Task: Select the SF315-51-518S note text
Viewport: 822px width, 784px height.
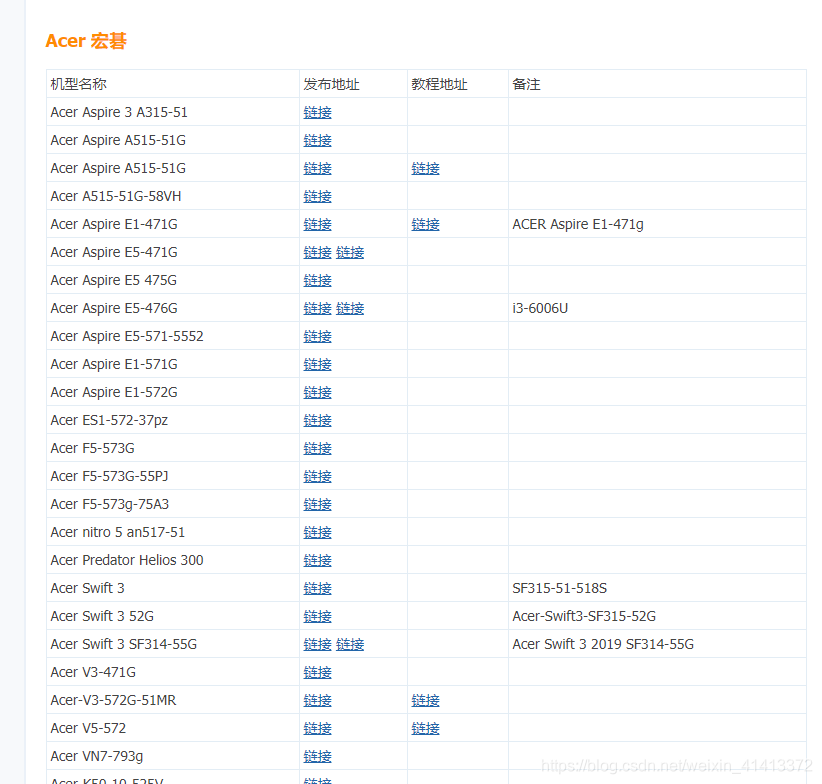Action: (x=559, y=588)
